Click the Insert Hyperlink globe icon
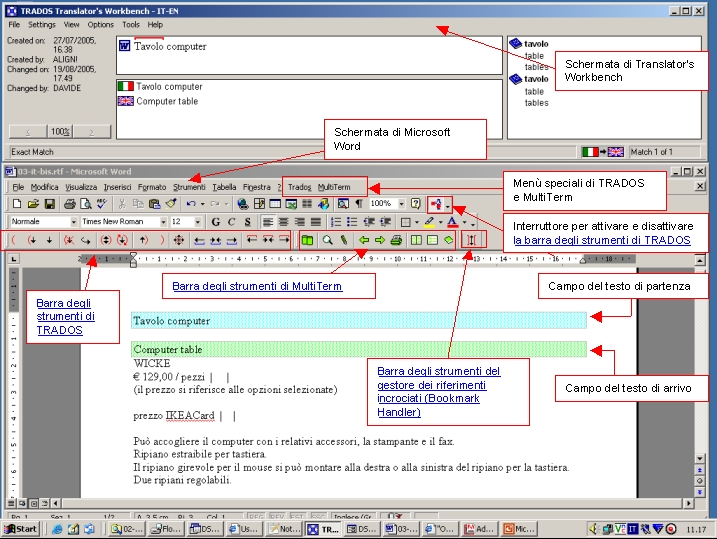Screen dimensions: 717x539 [x=243, y=204]
